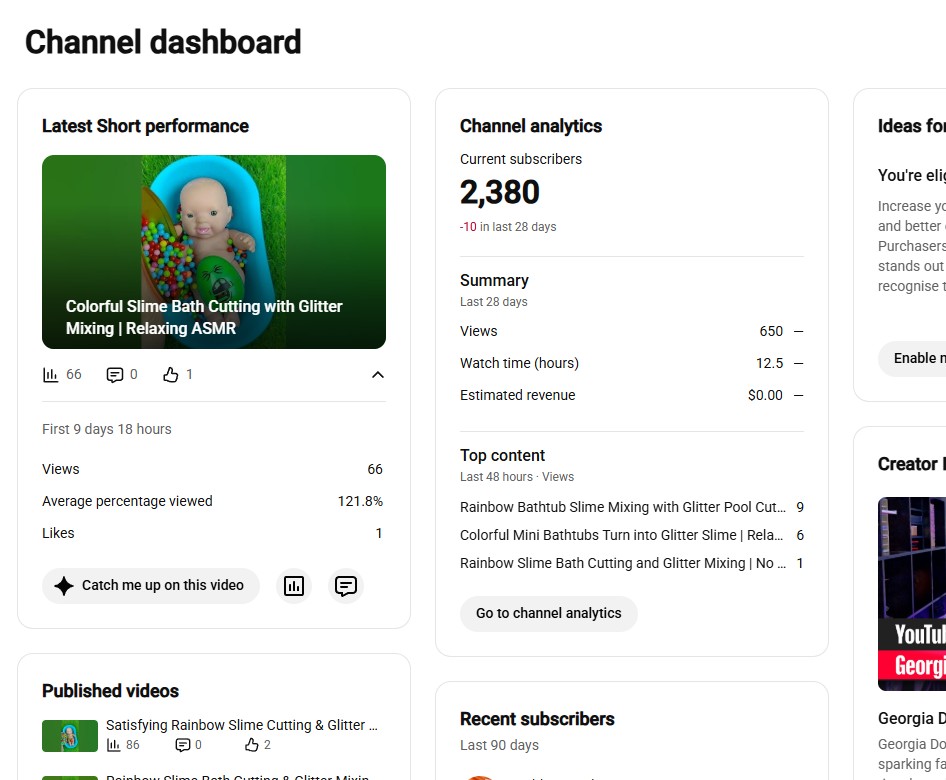Viewport: 946px width, 780px height.
Task: Click Watch time 12.5 value
Action: (769, 363)
